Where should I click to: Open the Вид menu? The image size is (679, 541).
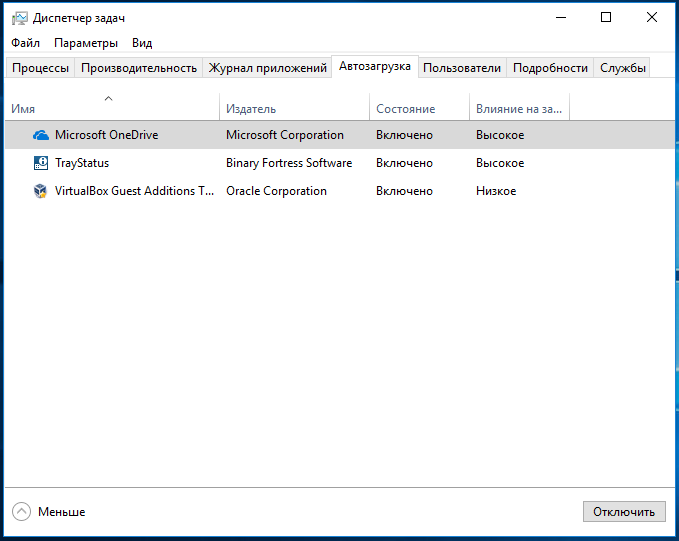coord(142,43)
